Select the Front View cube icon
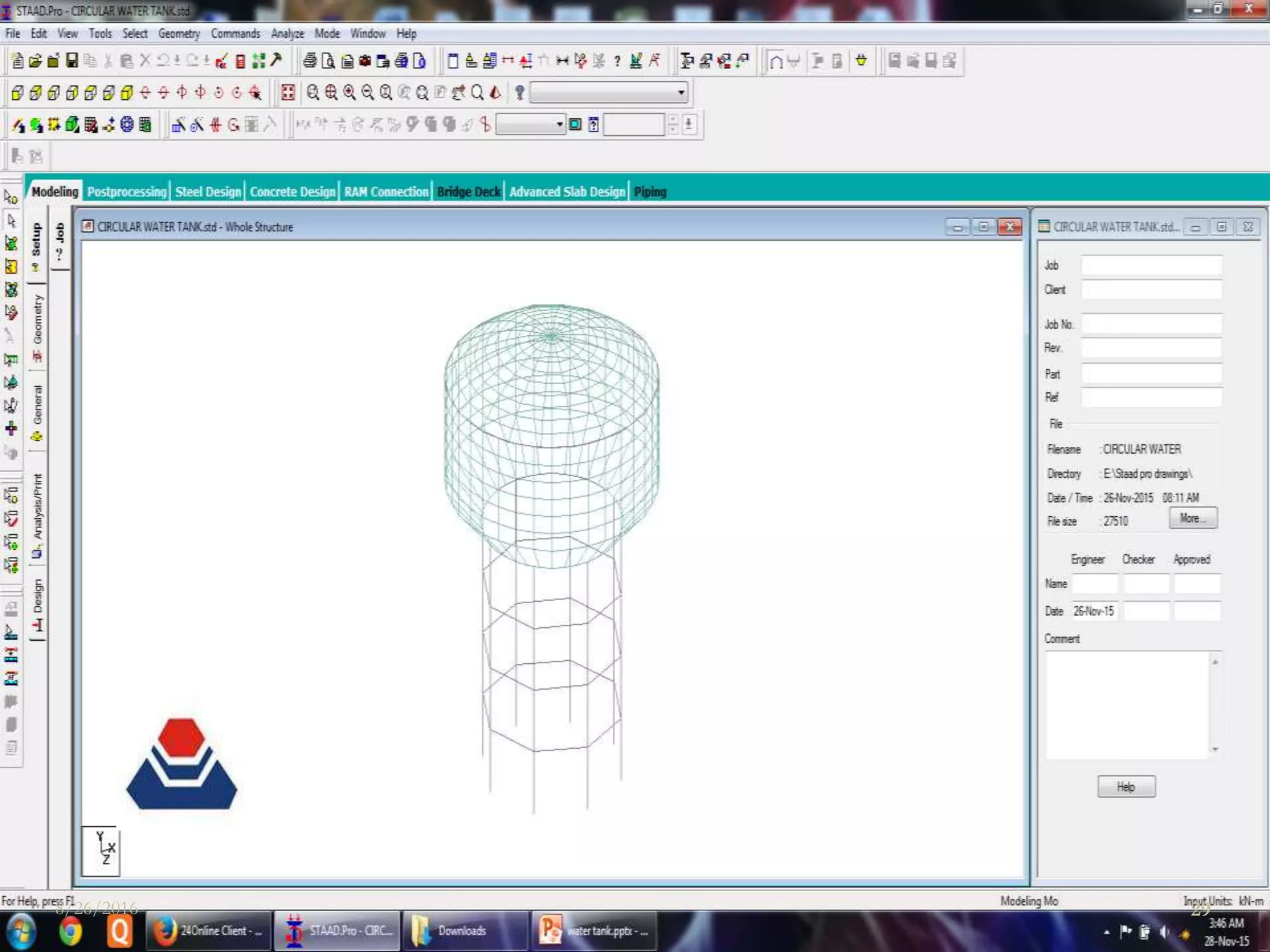This screenshot has height=952, width=1270. (x=17, y=92)
